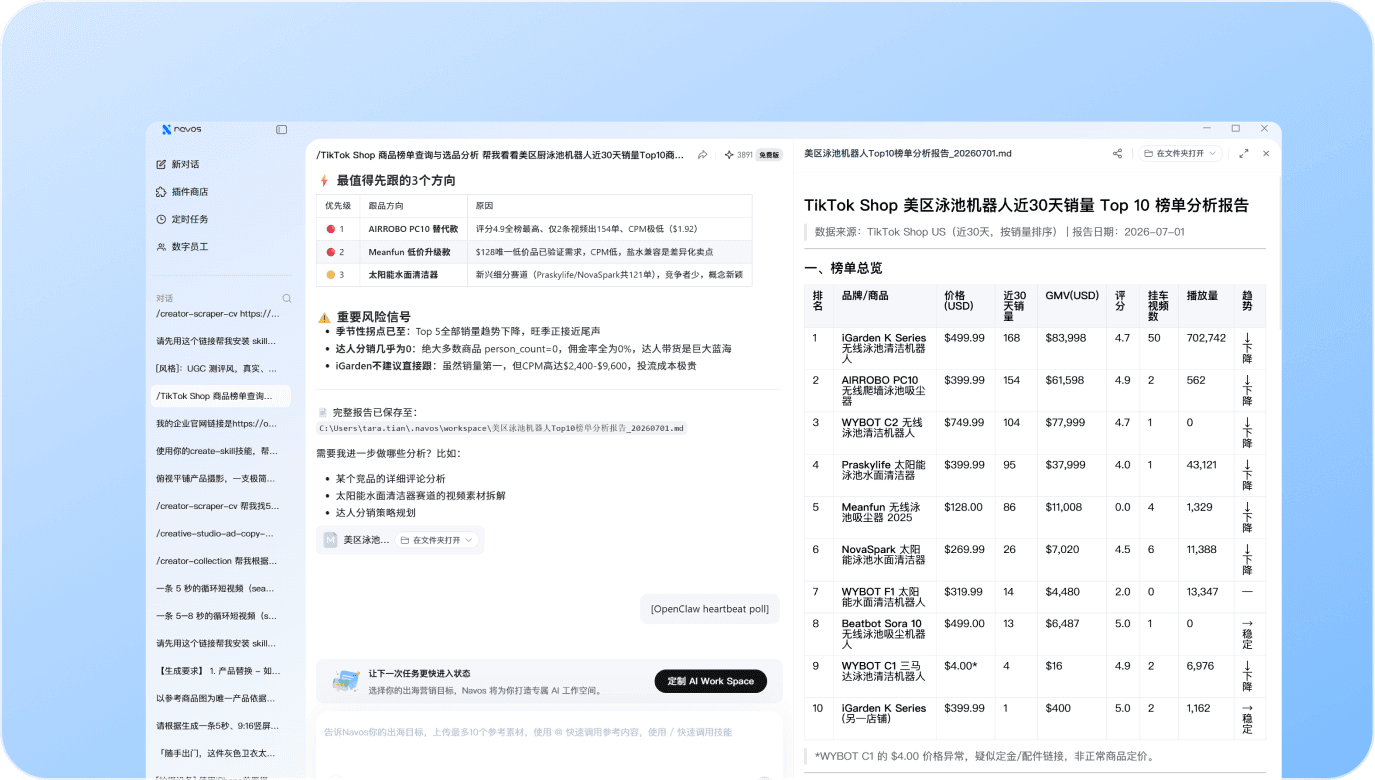Click the 'WYBOT F1 太阳能水面清洁机器人' report cell

[x=884, y=597]
